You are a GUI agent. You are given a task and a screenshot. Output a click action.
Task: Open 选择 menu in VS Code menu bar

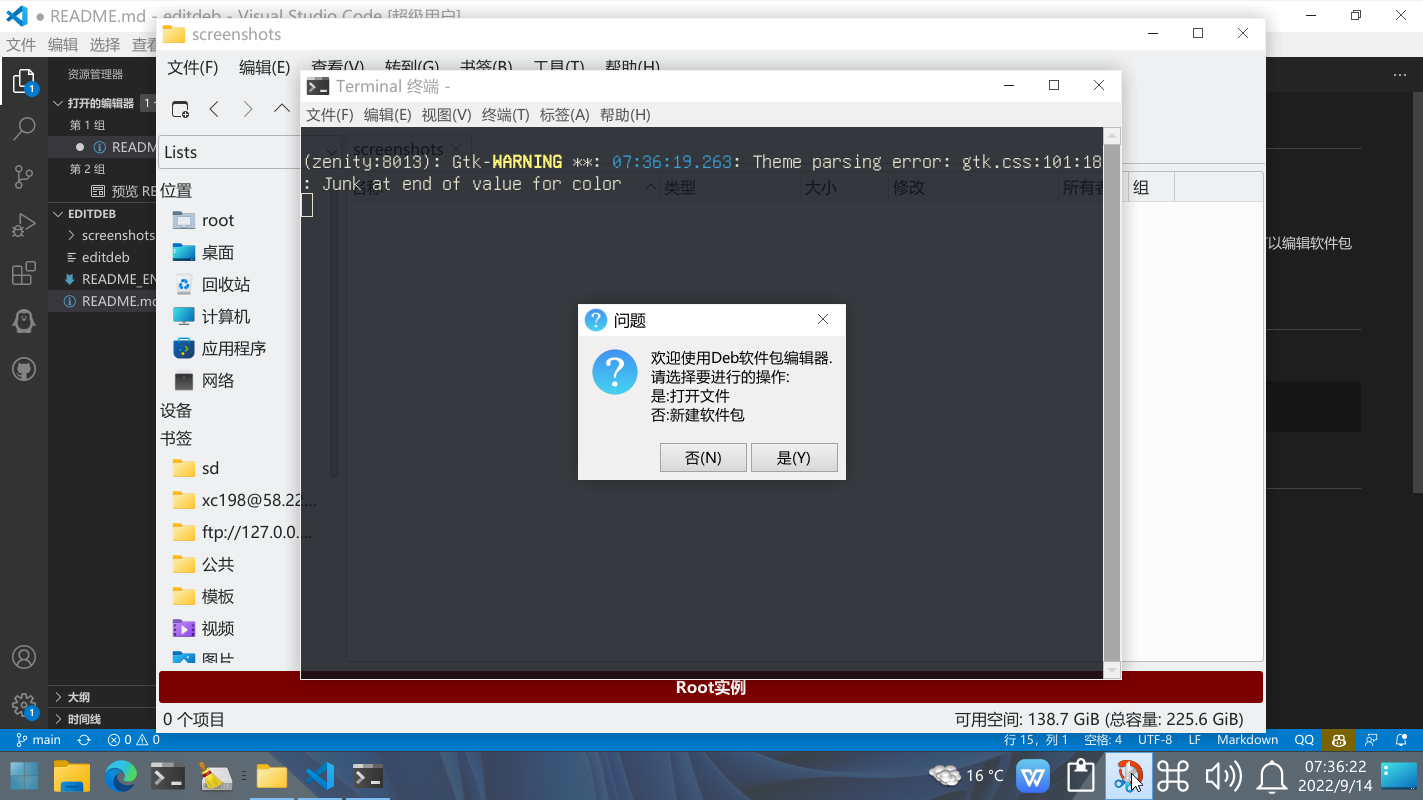105,45
